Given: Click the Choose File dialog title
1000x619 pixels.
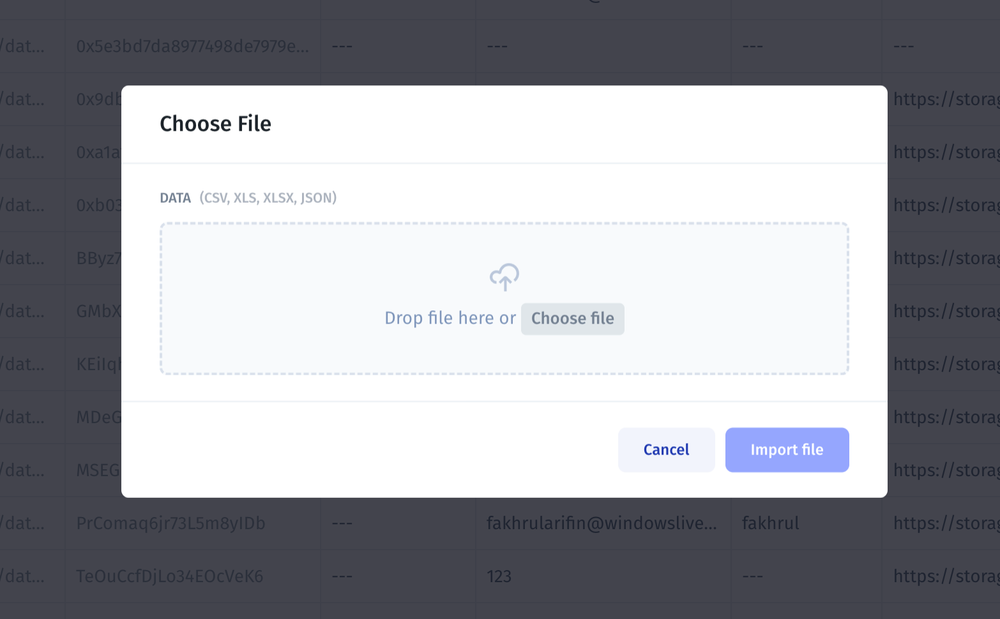Looking at the screenshot, I should click(x=214, y=123).
